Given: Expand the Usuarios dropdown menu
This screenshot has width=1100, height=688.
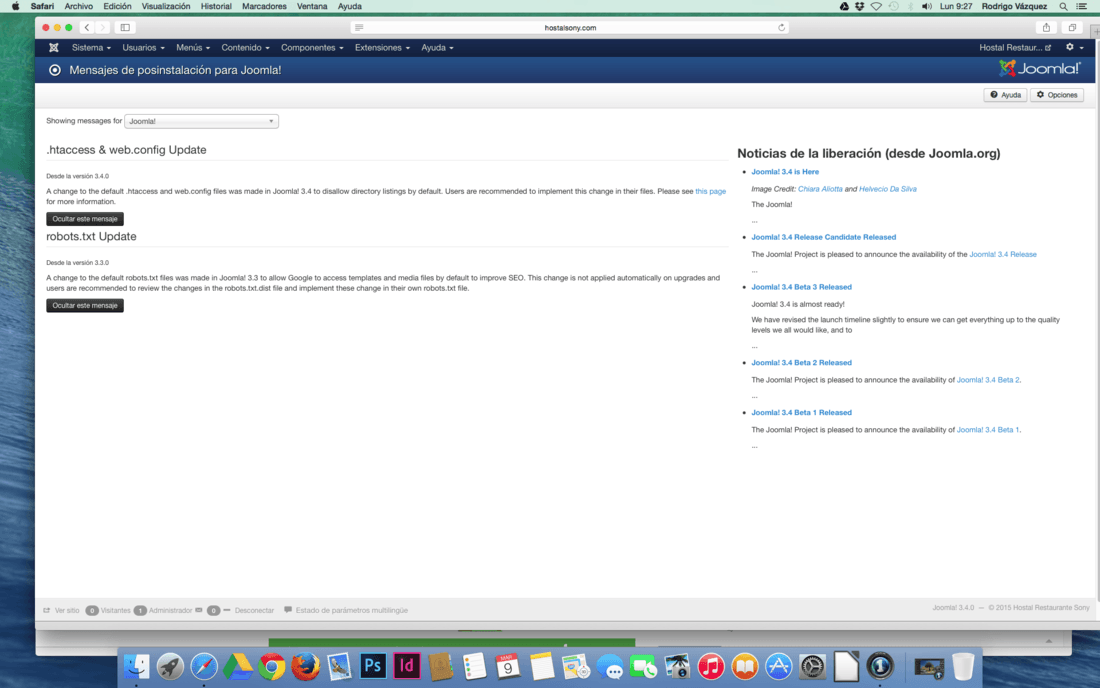Looking at the screenshot, I should coord(143,48).
